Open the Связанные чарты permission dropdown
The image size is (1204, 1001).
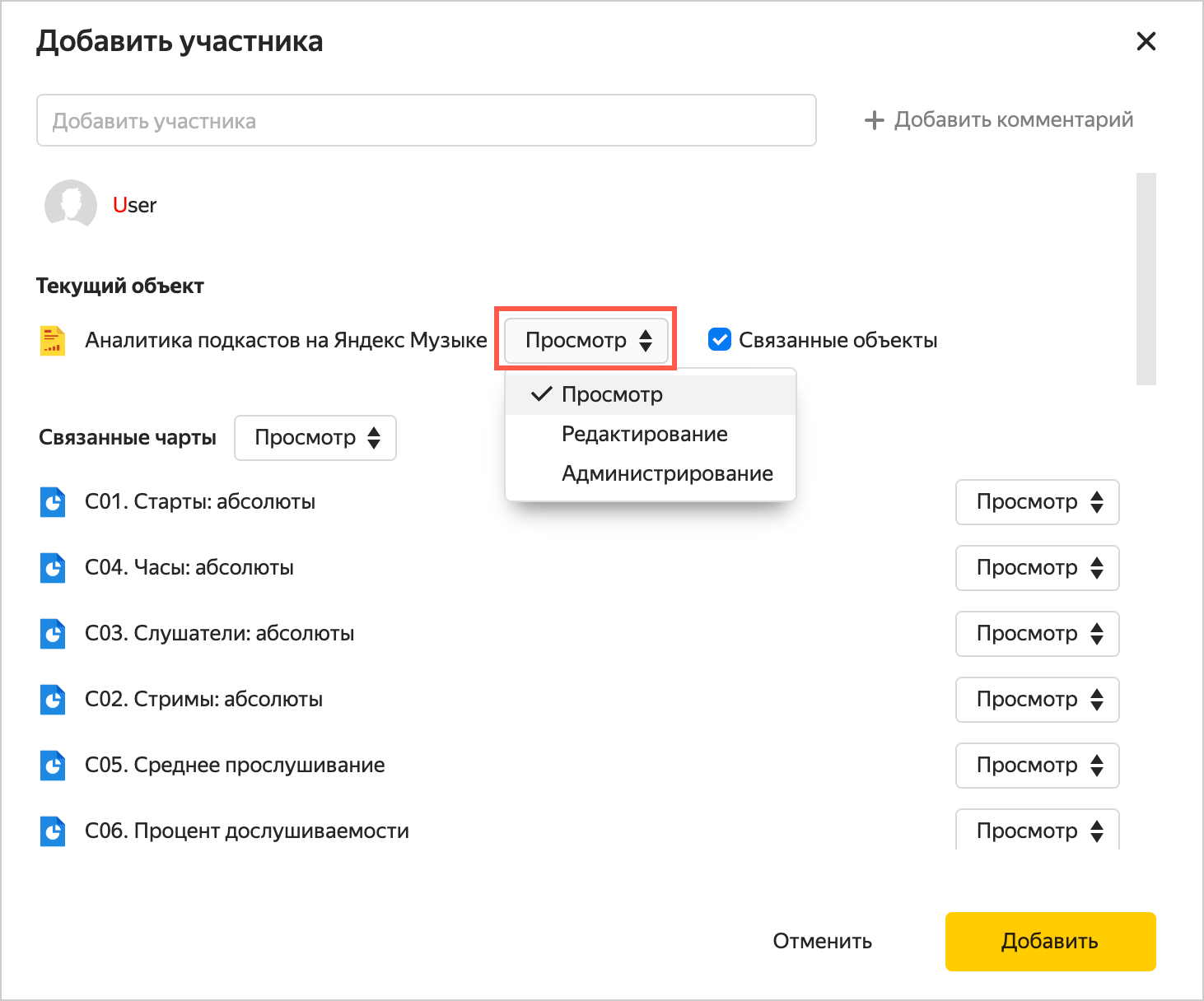click(x=315, y=438)
